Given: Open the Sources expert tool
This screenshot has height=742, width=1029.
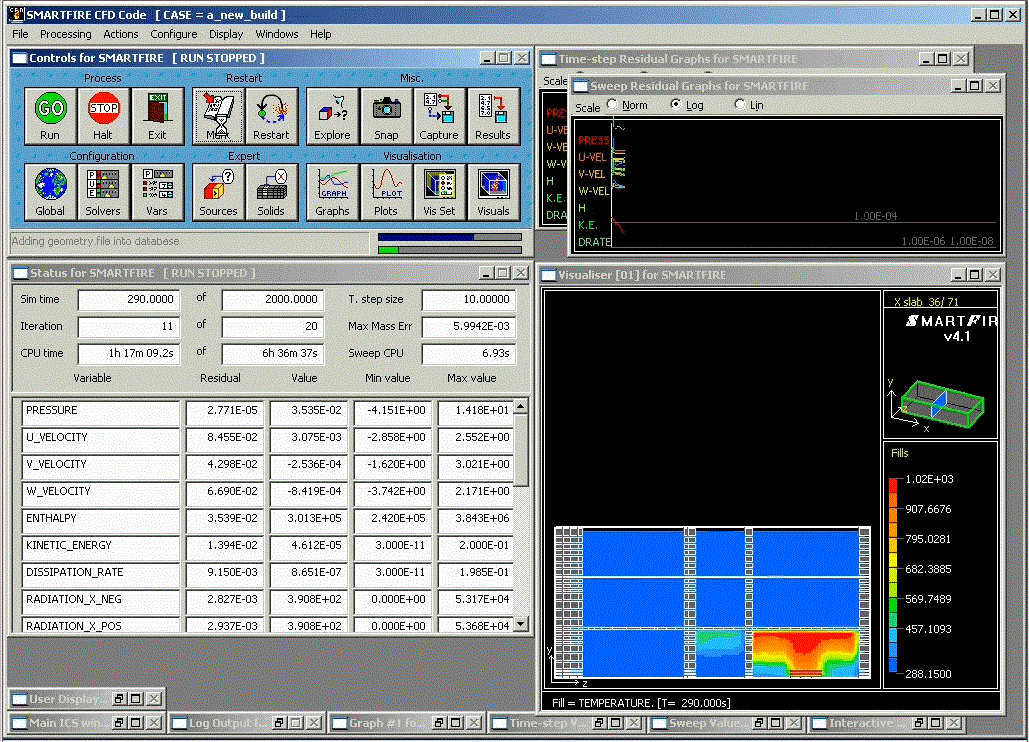Looking at the screenshot, I should tap(219, 192).
